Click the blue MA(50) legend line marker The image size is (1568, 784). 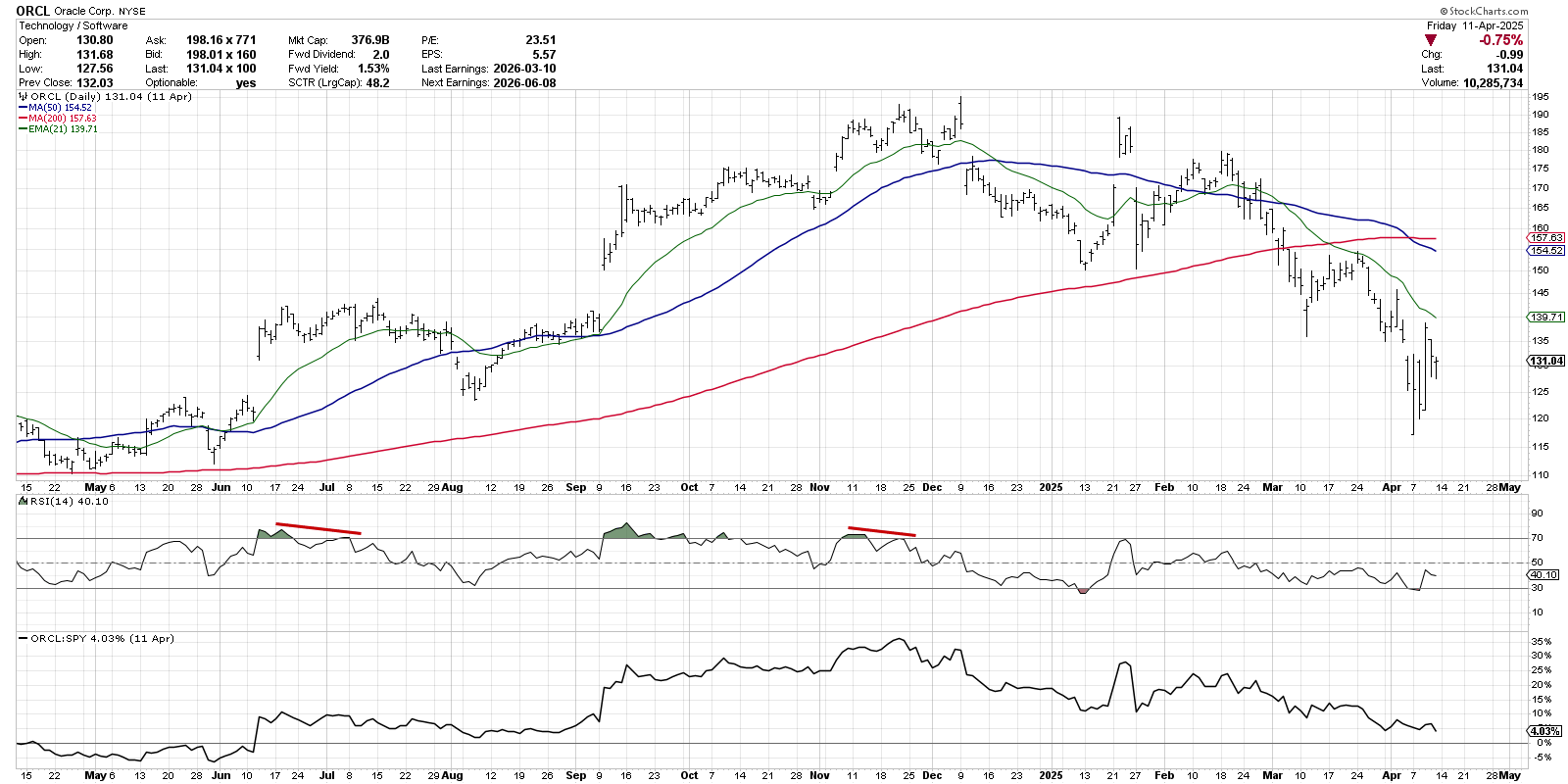23,108
